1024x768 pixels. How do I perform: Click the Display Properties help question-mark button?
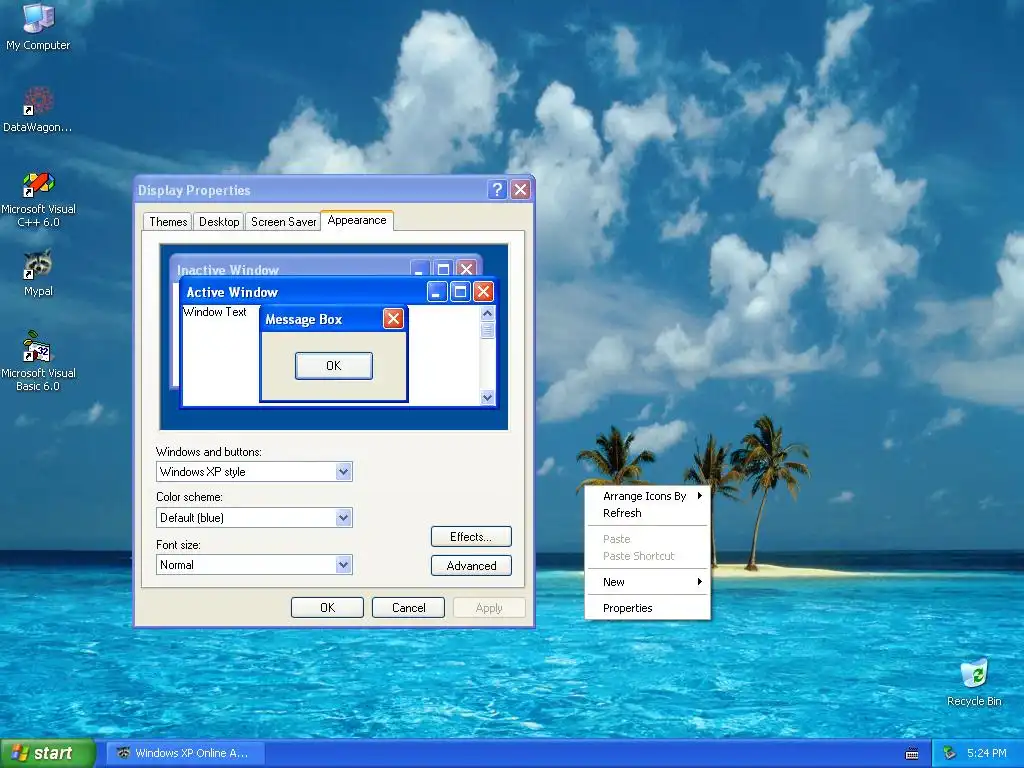click(x=497, y=189)
